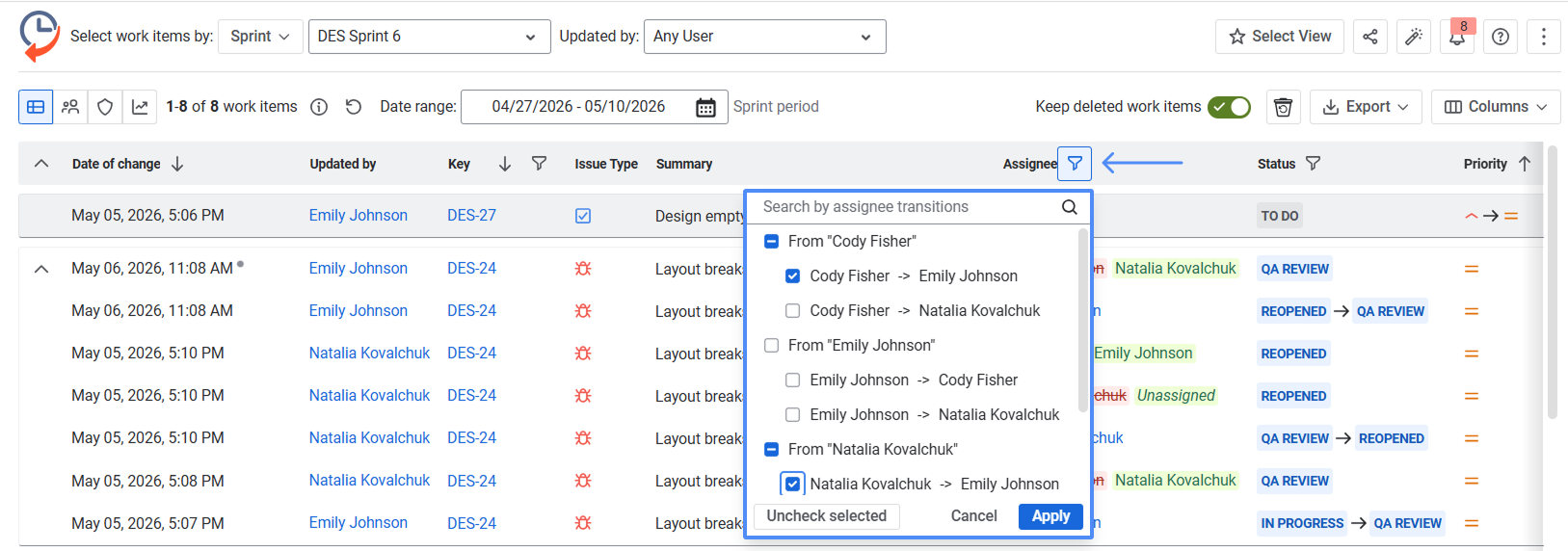1568x551 pixels.
Task: Open the date range calendar icon
Action: click(705, 107)
